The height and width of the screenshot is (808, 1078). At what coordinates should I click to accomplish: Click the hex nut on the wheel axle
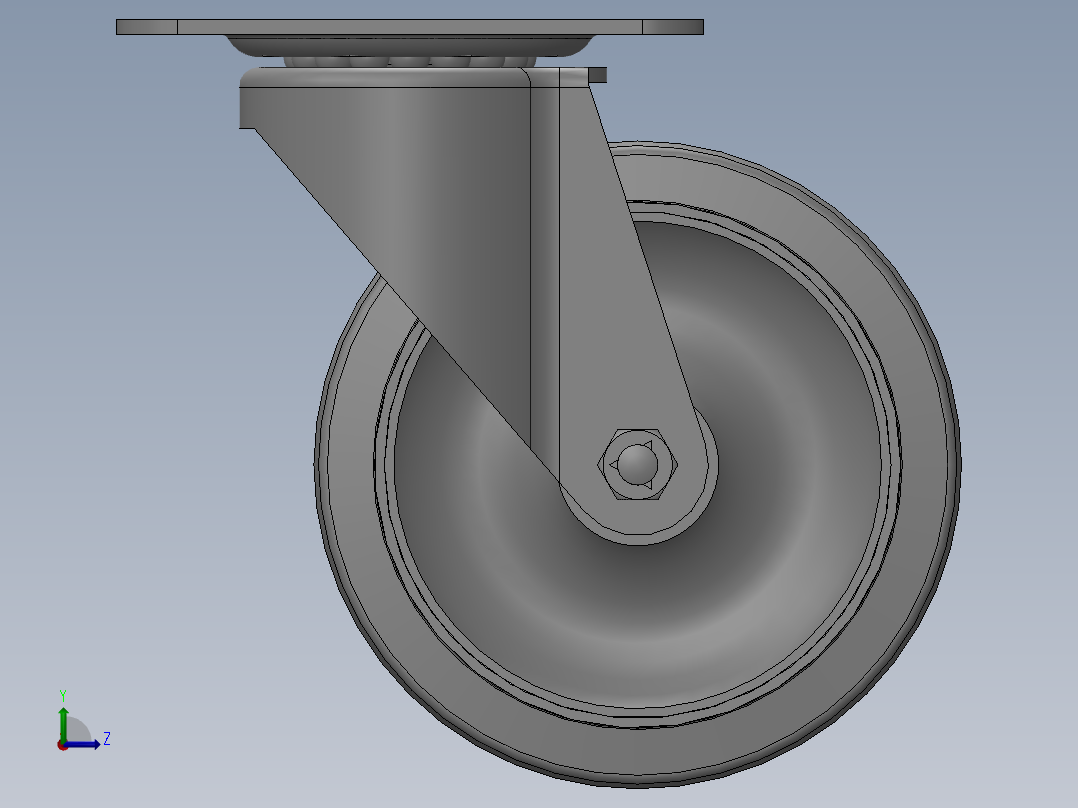point(637,464)
